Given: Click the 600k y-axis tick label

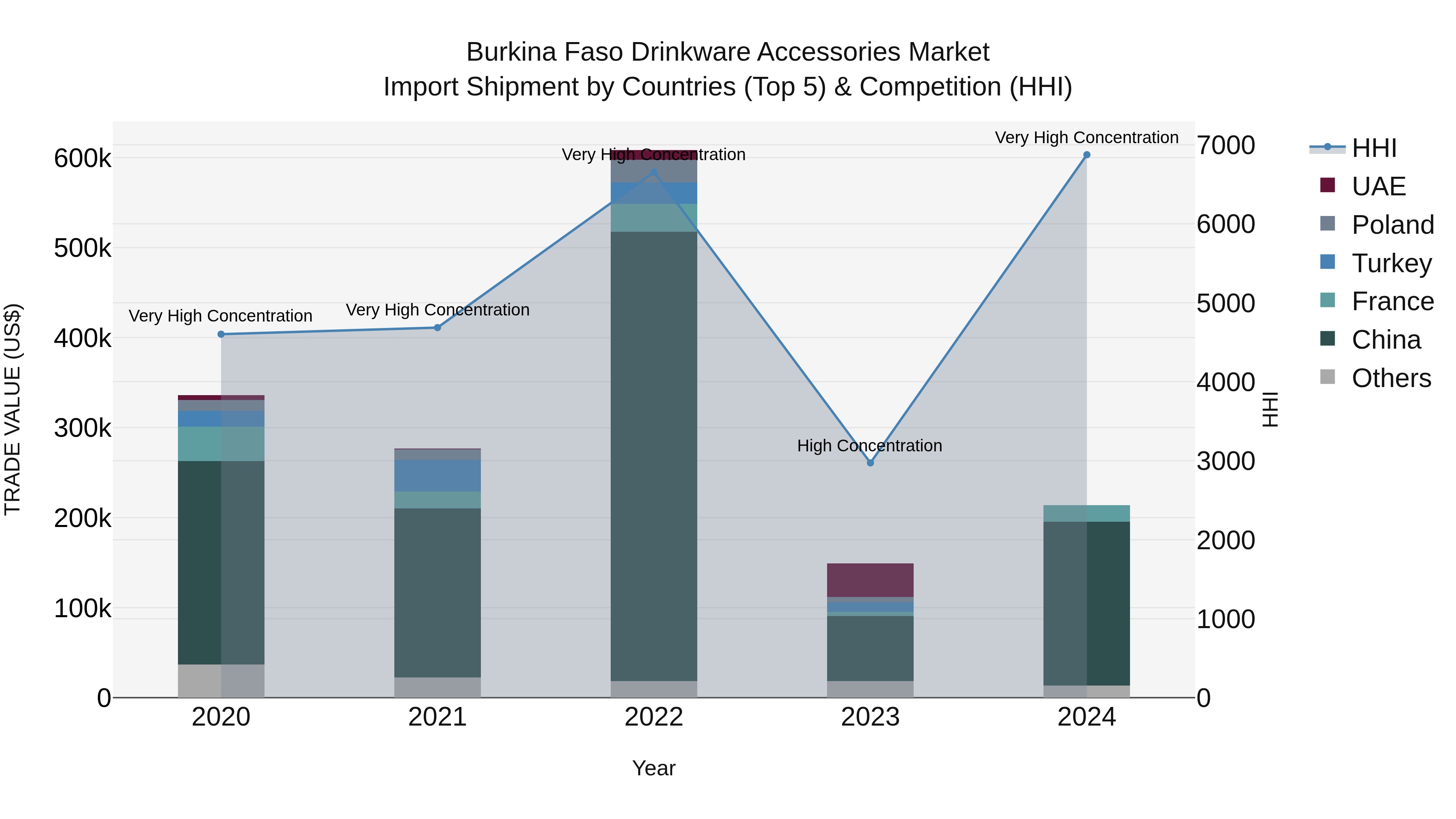Looking at the screenshot, I should click(83, 158).
